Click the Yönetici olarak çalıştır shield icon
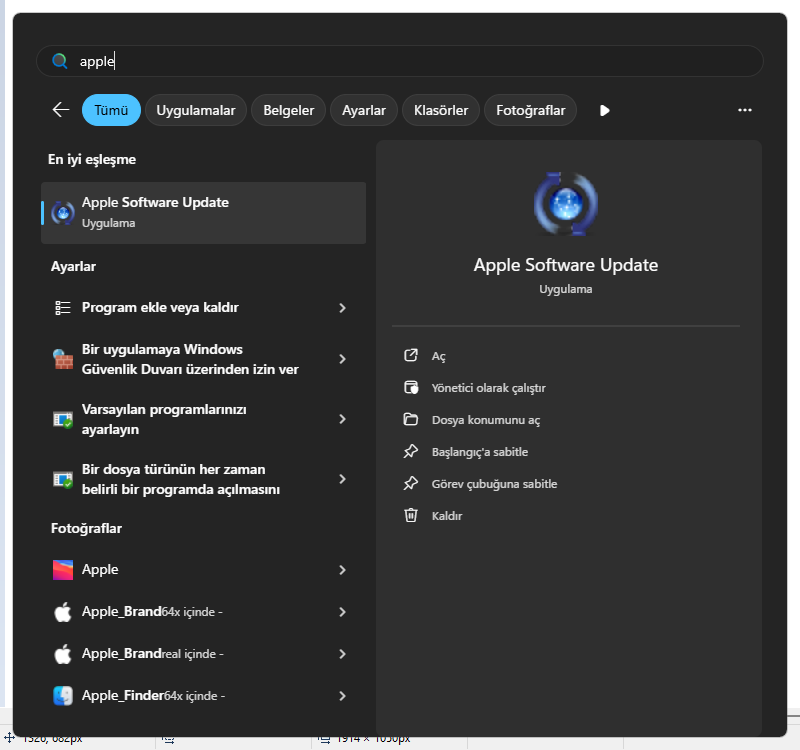 click(x=411, y=388)
